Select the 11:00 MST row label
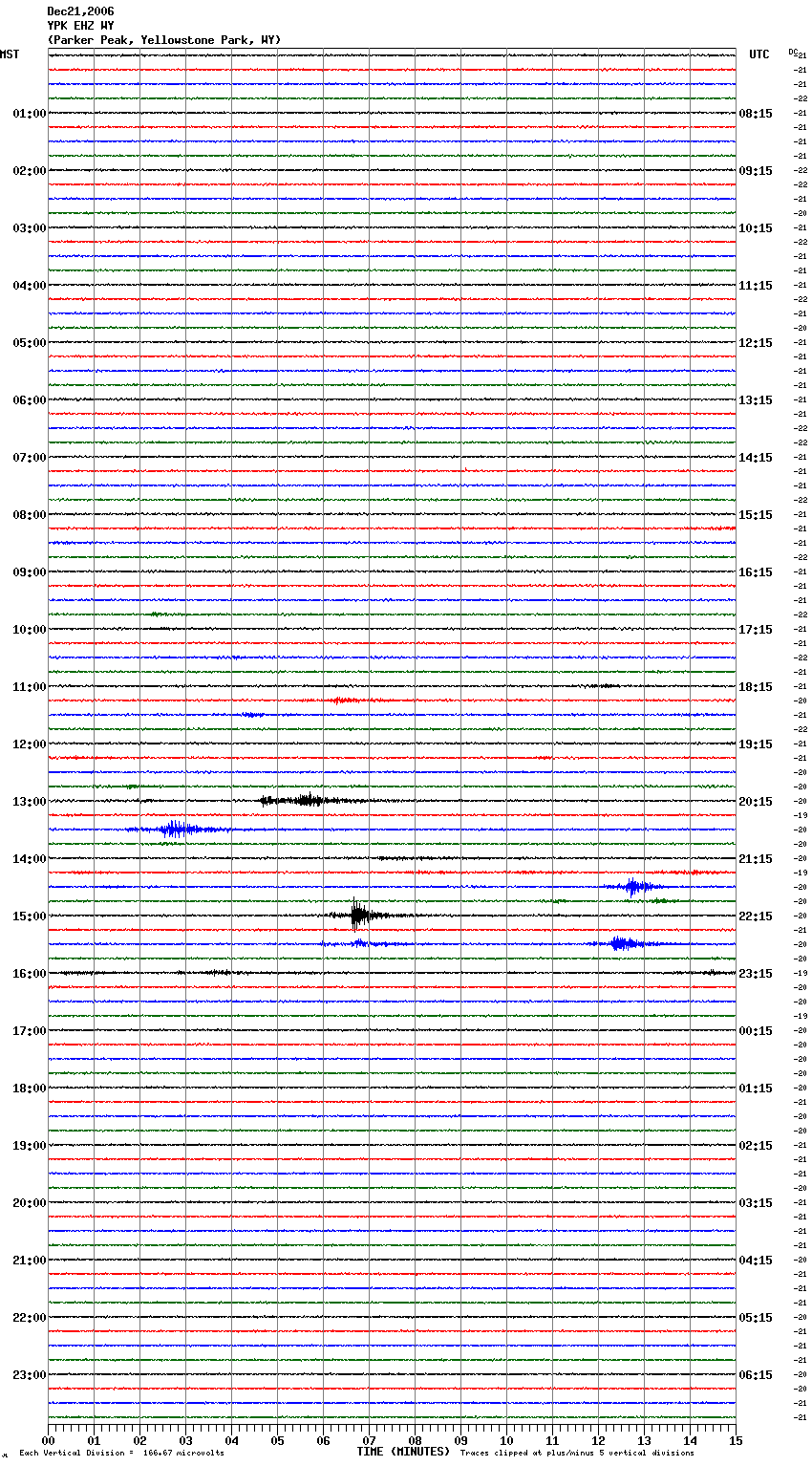The height and width of the screenshot is (1466, 812). (x=30, y=687)
